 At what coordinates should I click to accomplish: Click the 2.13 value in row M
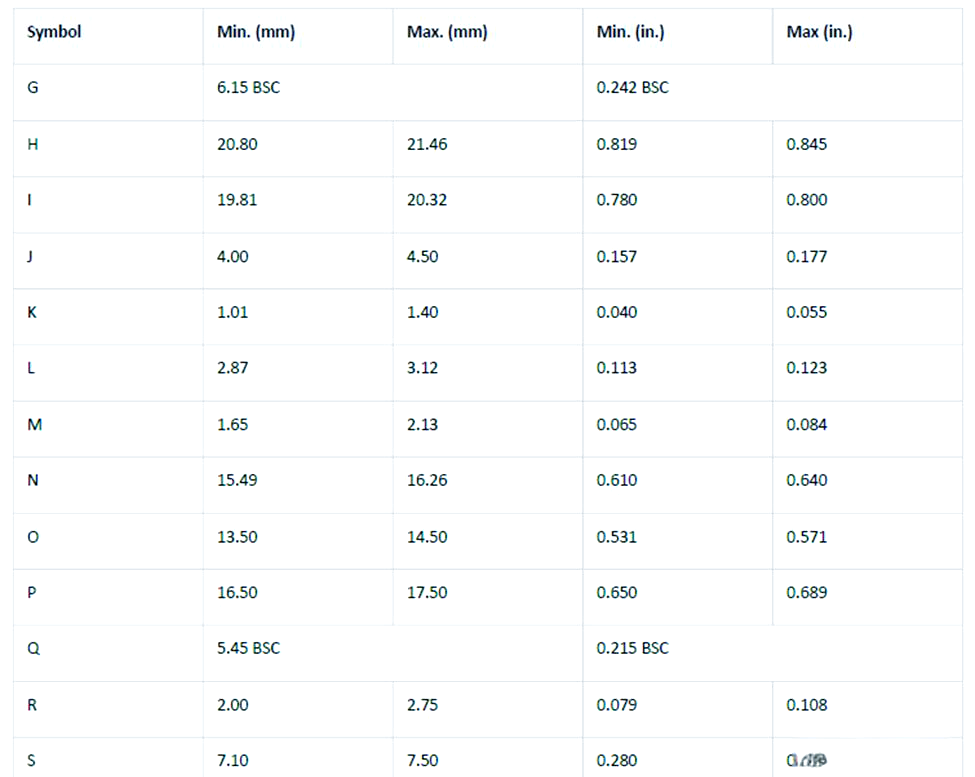pyautogui.click(x=422, y=425)
